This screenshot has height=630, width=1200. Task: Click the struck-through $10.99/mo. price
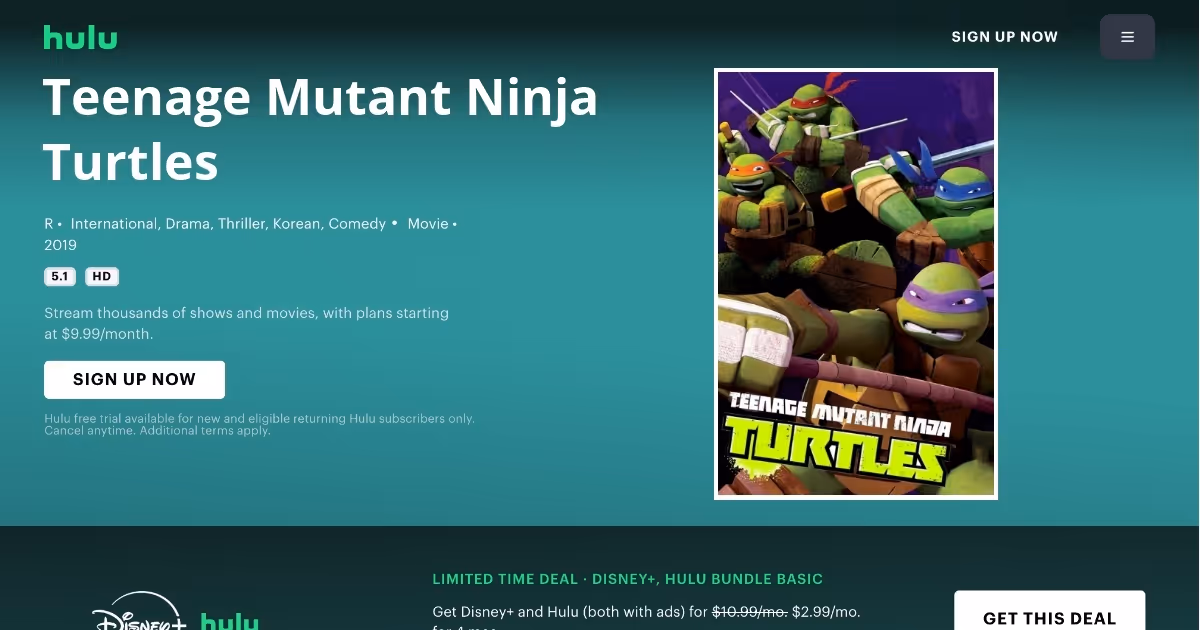click(x=750, y=611)
